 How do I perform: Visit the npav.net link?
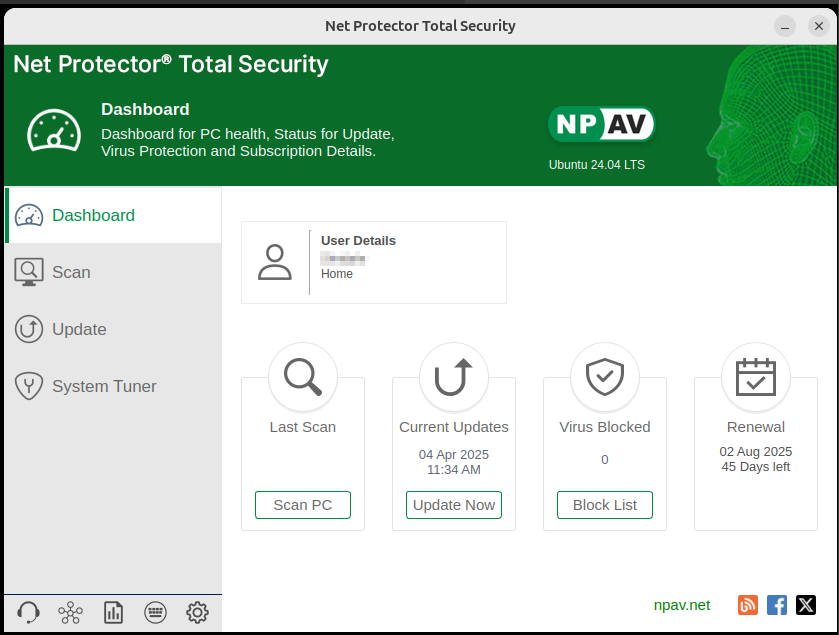(681, 605)
